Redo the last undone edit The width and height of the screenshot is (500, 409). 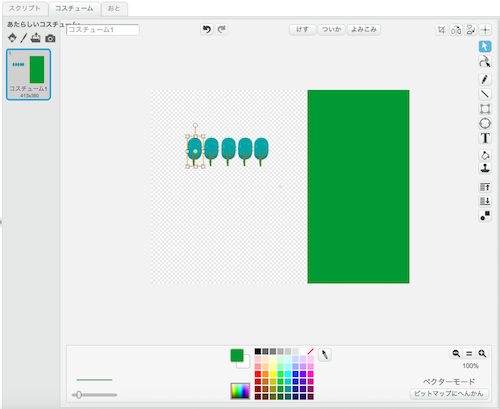point(222,29)
